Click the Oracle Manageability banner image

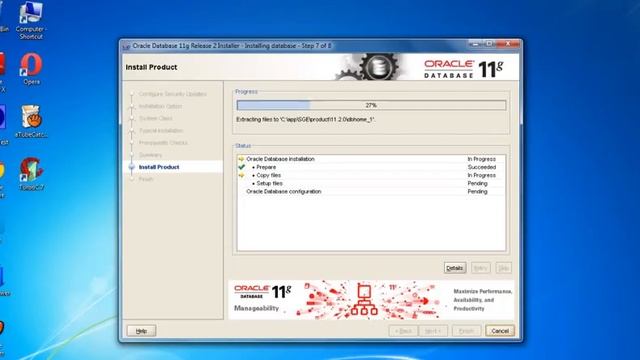click(371, 300)
